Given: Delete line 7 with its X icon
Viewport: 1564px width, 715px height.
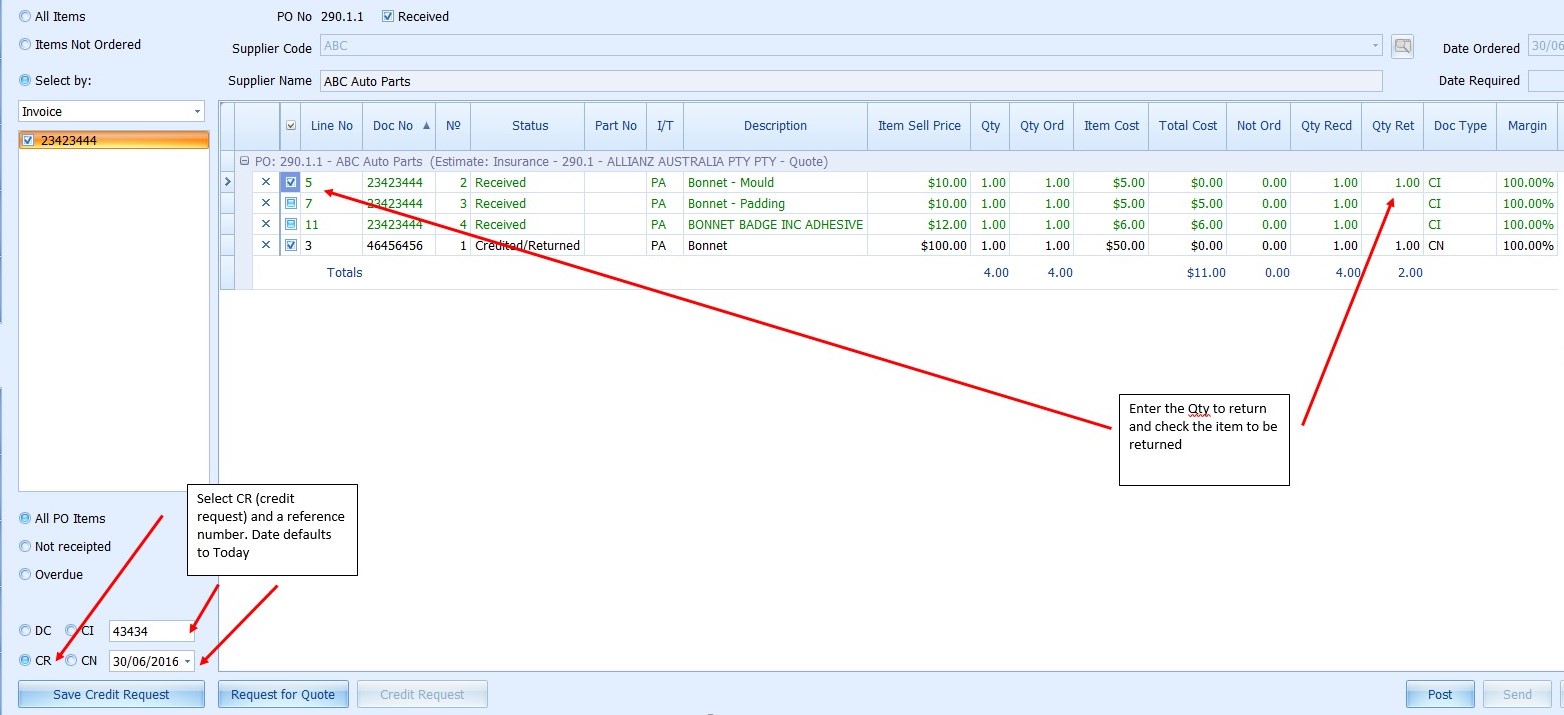Looking at the screenshot, I should pos(266,203).
